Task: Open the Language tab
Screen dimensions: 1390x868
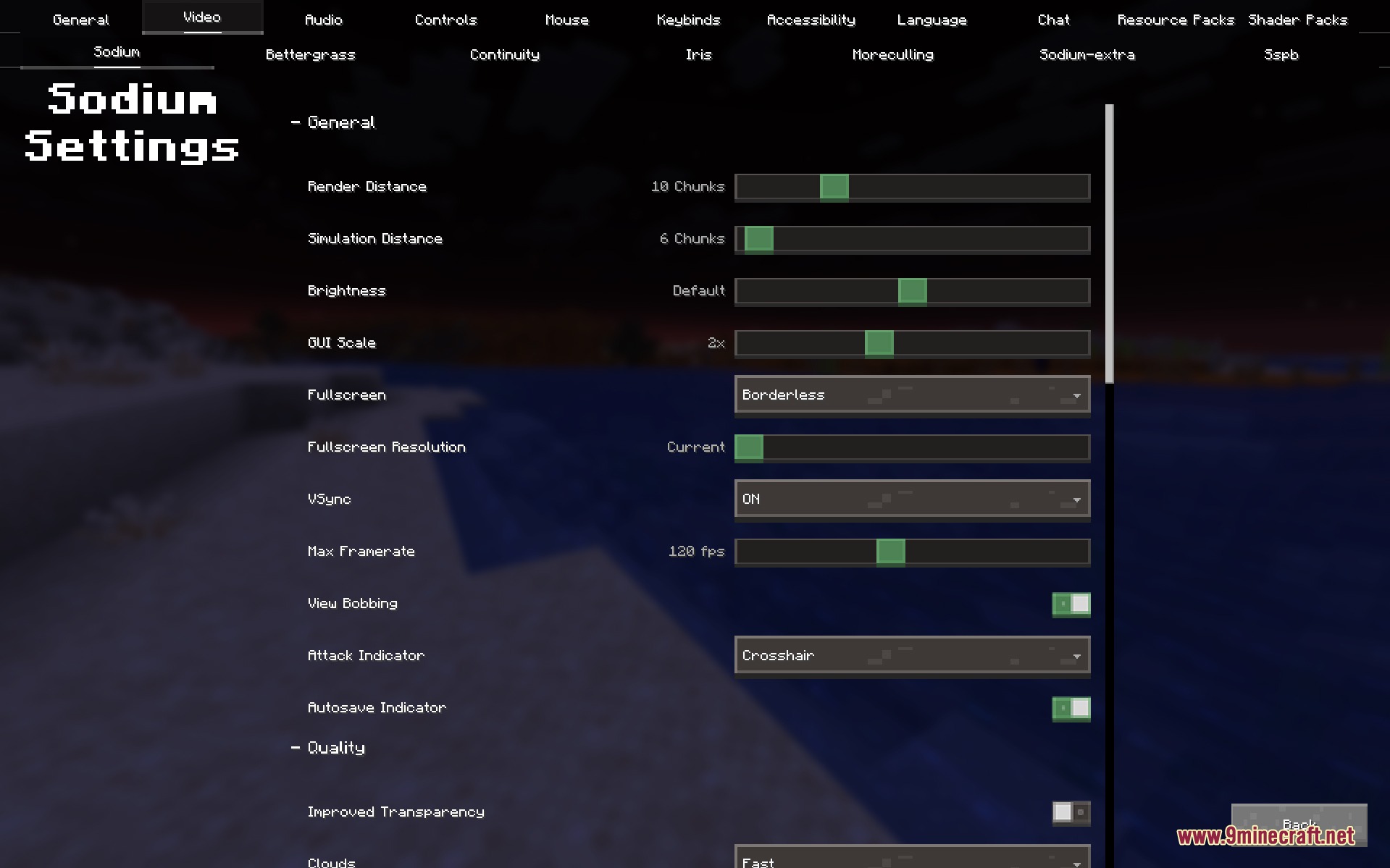Action: [x=931, y=20]
